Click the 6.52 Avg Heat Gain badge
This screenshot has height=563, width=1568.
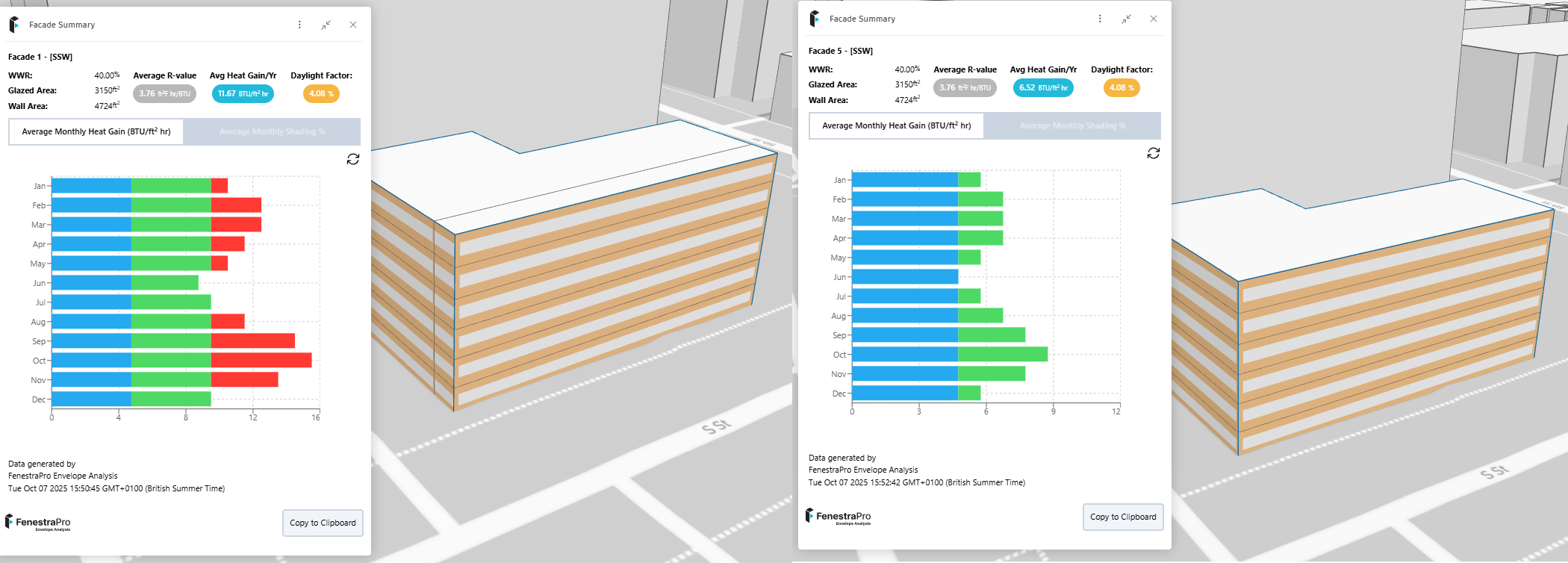point(1043,87)
